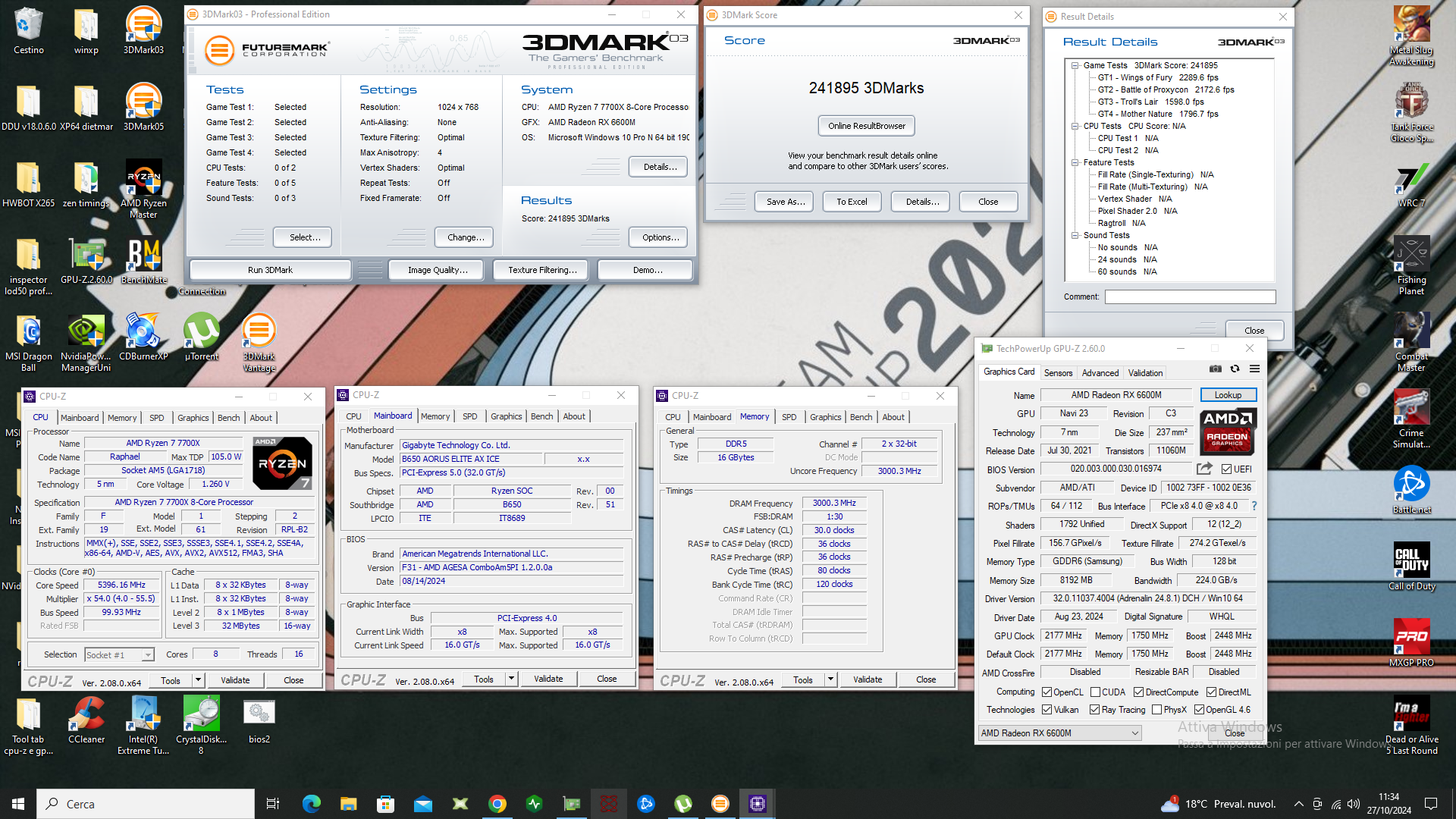
Task: Toggle the Vulkan checkbox
Action: click(x=1046, y=710)
